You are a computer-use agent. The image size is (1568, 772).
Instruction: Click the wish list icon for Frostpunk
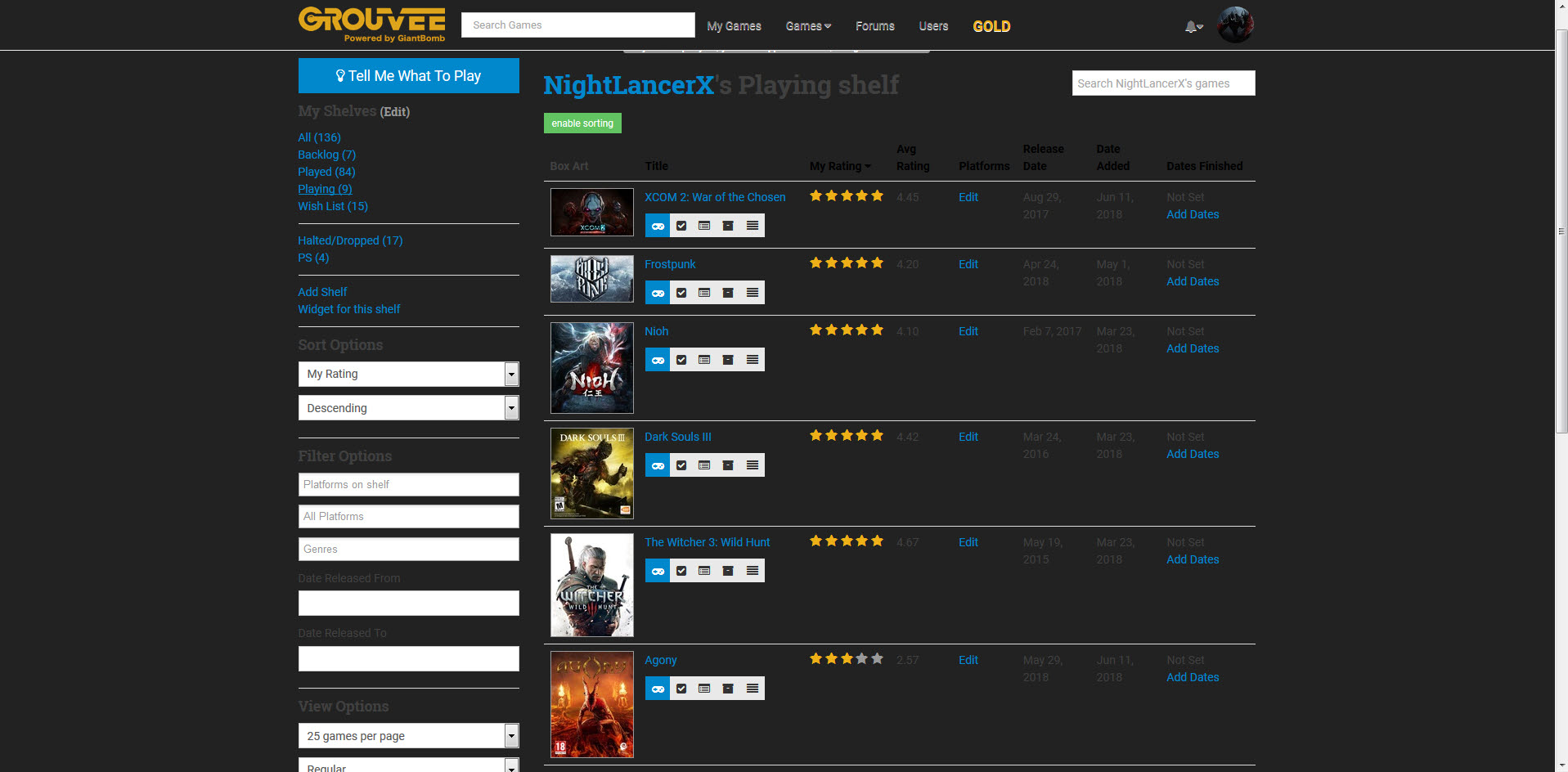coord(704,293)
